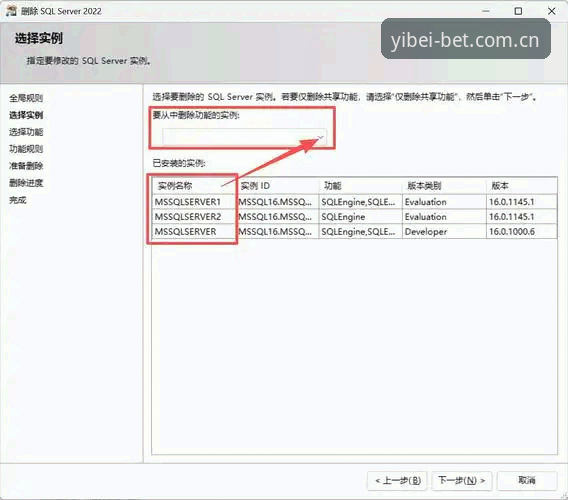Click the 实例名称 column header
The width and height of the screenshot is (568, 500).
194,186
